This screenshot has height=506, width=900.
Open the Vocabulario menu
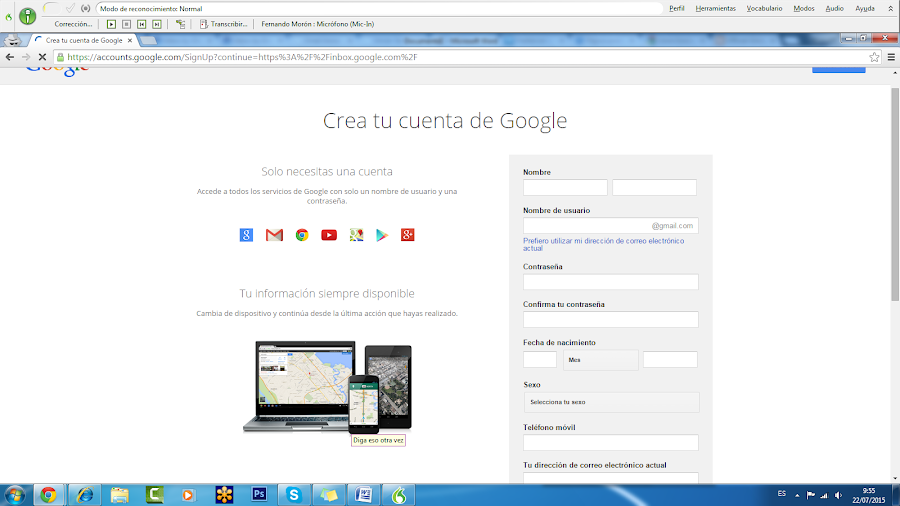[x=764, y=9]
